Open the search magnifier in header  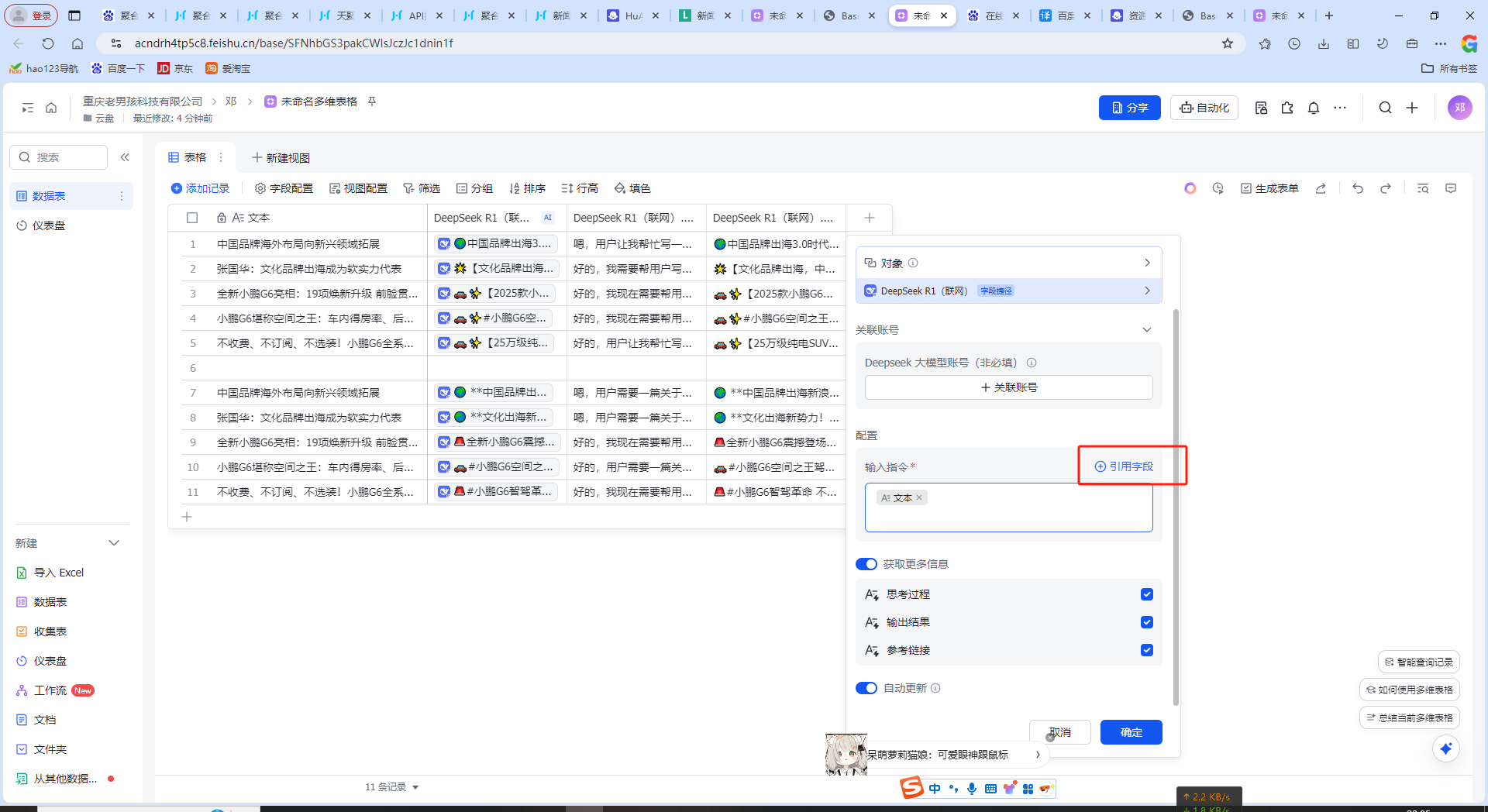[1385, 108]
